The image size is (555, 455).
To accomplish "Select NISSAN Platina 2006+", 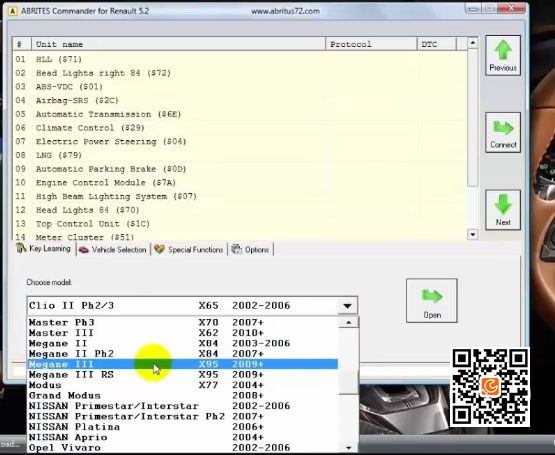I will point(183,427).
